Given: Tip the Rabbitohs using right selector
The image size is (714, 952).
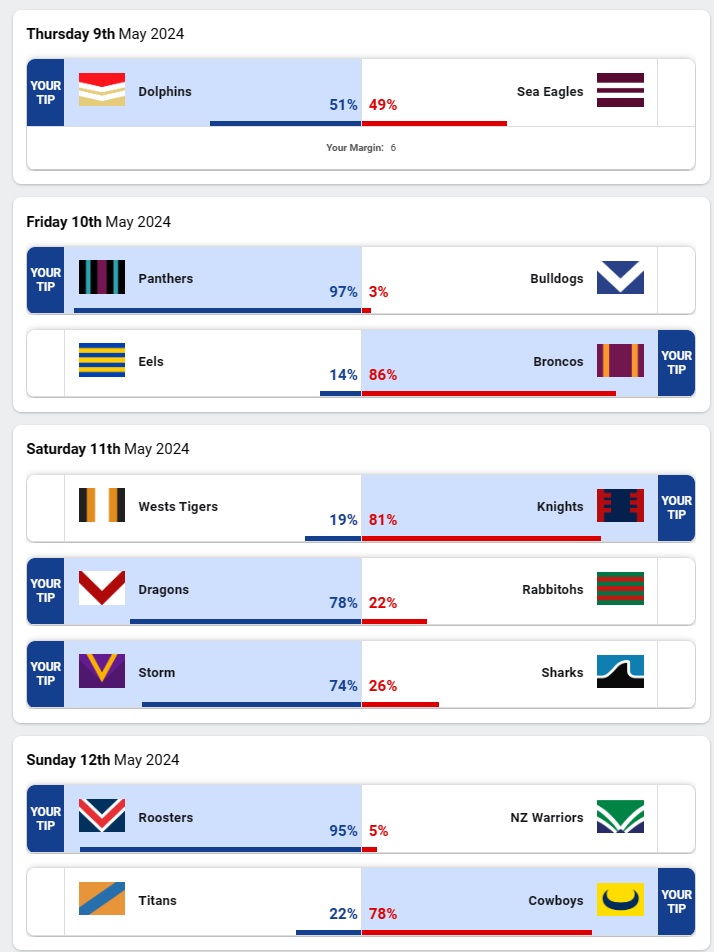Looking at the screenshot, I should pyautogui.click(x=676, y=590).
